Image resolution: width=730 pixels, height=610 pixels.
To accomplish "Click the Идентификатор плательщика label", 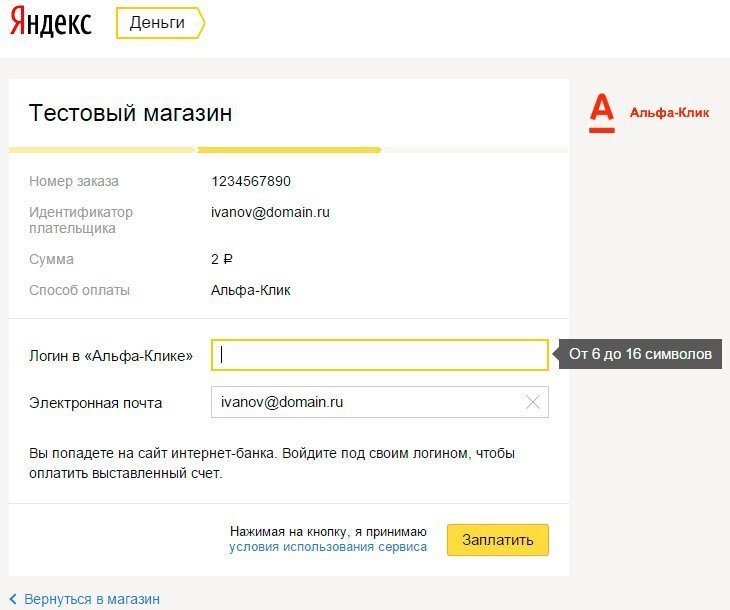I will [x=81, y=220].
